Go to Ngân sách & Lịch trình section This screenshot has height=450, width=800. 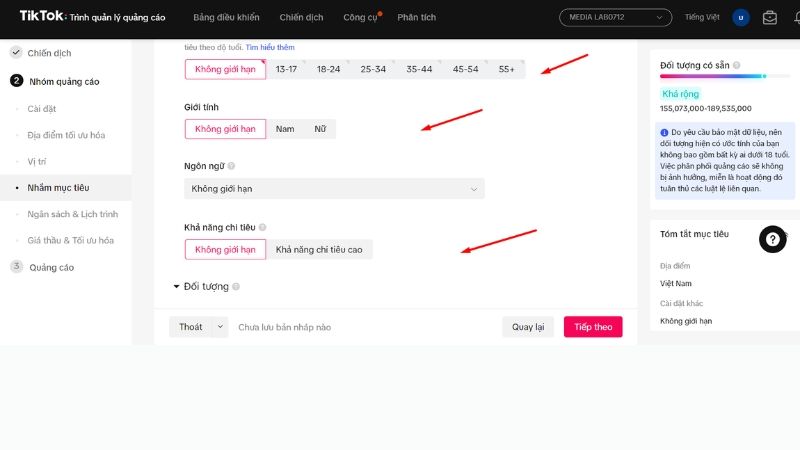[72, 214]
